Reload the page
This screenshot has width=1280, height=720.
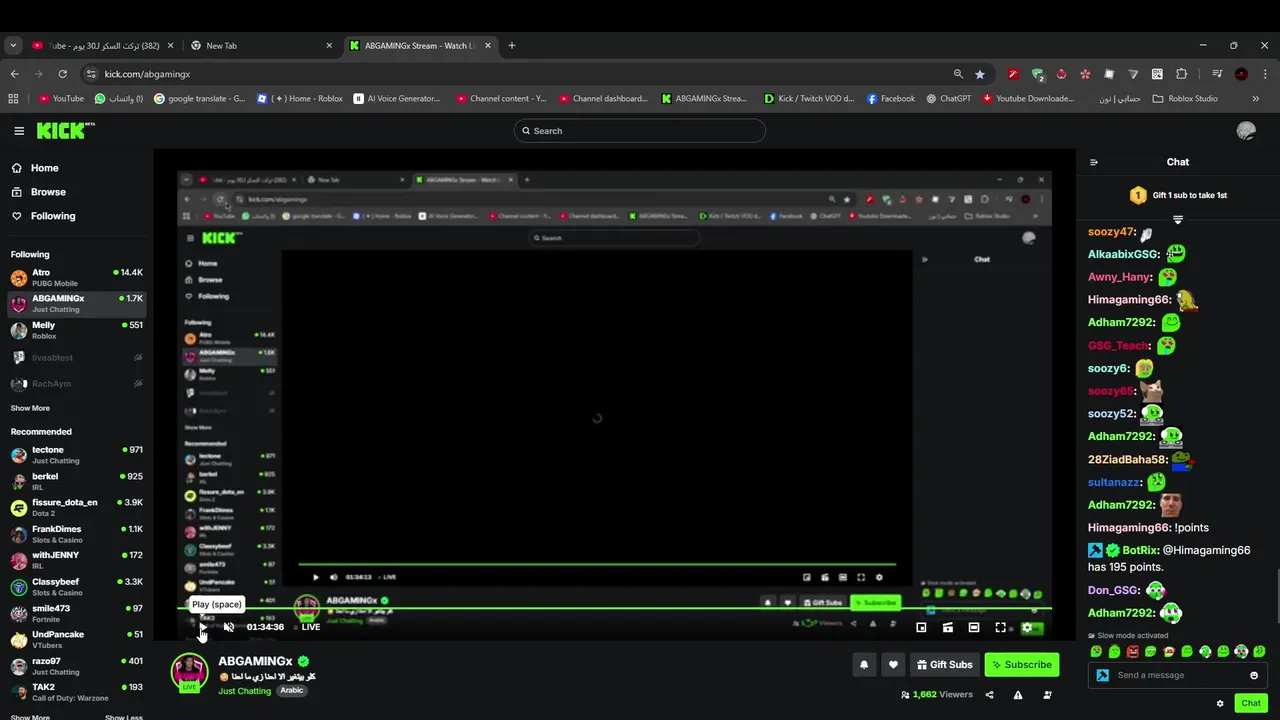(62, 74)
